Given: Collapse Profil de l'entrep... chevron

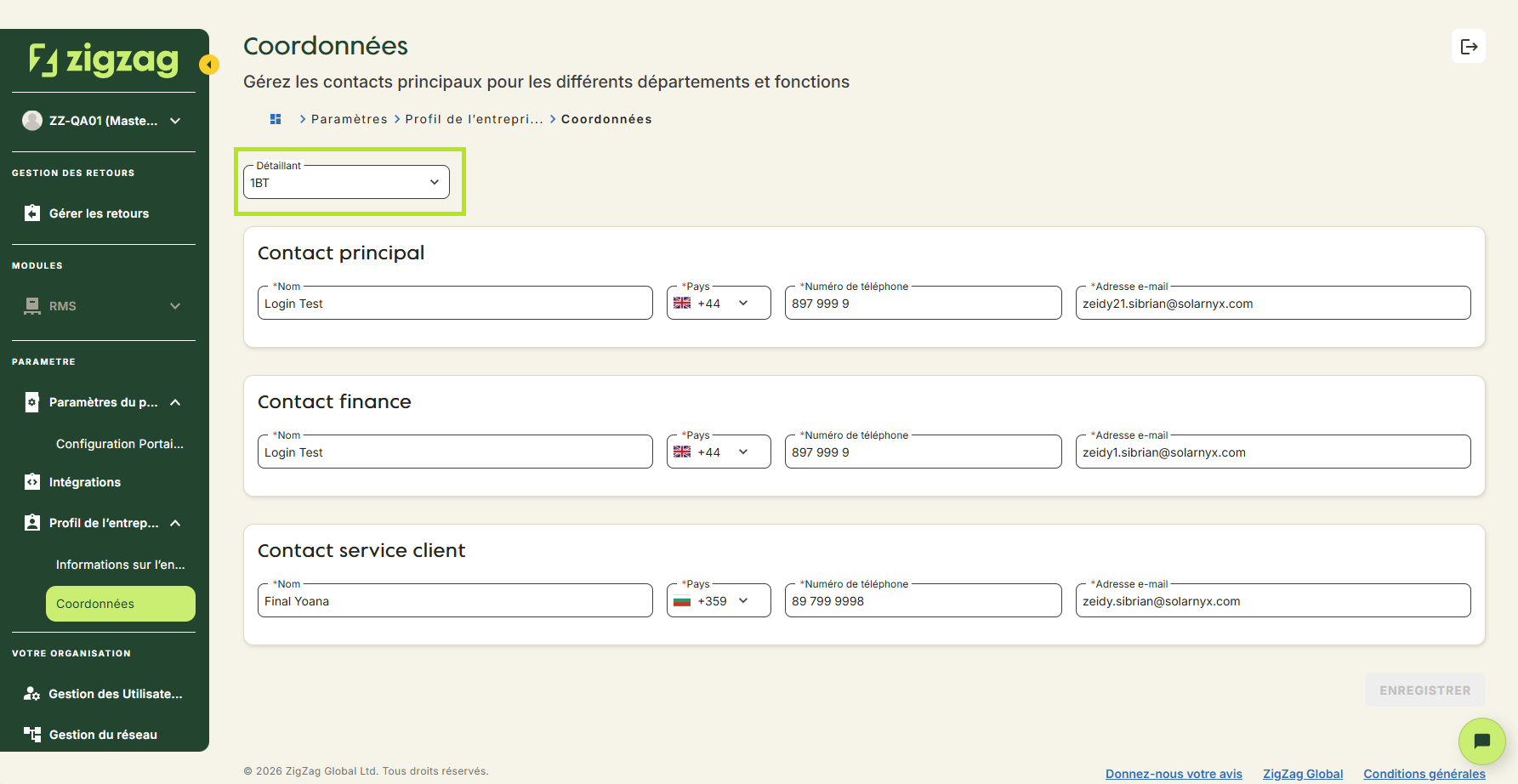Looking at the screenshot, I should [175, 523].
